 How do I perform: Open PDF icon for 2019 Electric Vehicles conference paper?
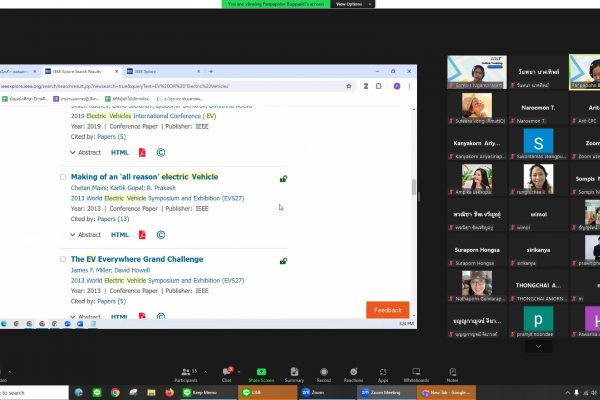point(142,152)
